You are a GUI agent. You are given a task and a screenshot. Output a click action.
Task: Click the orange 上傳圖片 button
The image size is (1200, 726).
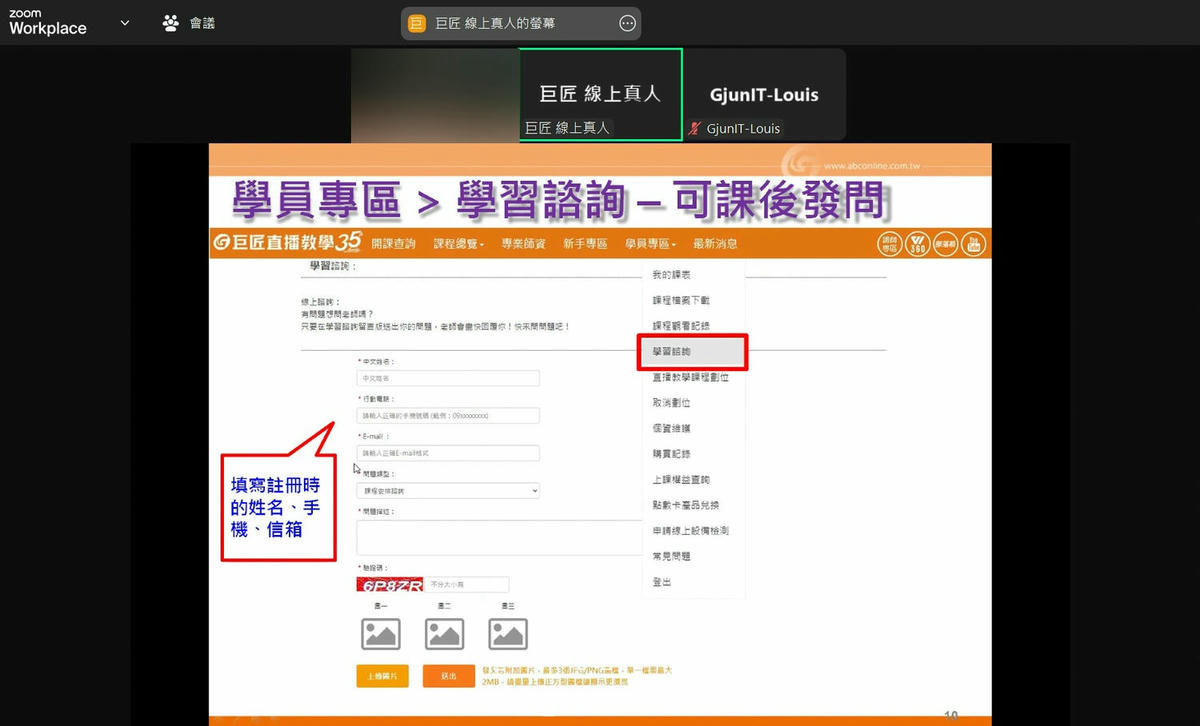(383, 676)
